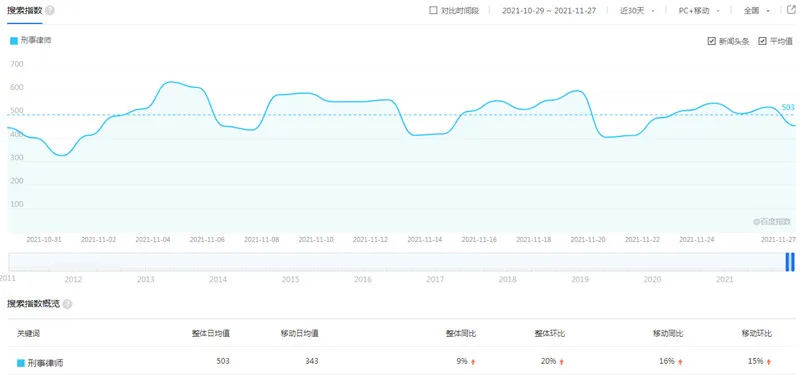This screenshot has height=378, width=800.
Task: Click the 2019 year label on timeline
Action: coord(580,280)
